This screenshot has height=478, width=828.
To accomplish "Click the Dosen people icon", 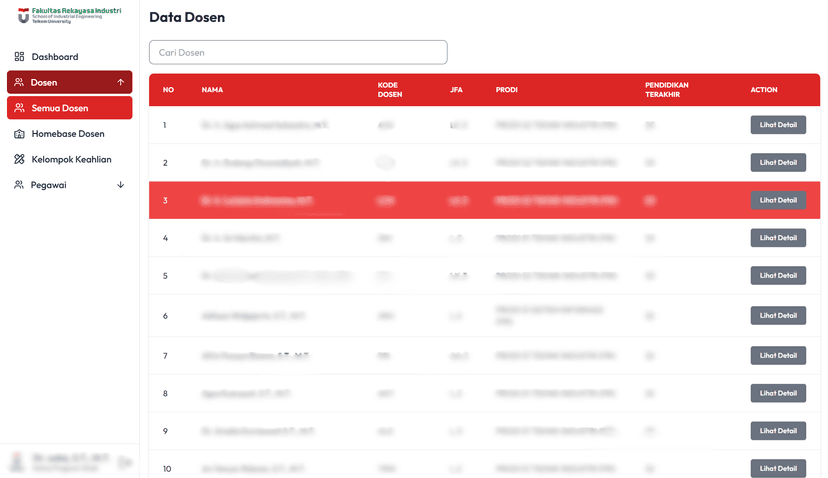I will point(19,82).
